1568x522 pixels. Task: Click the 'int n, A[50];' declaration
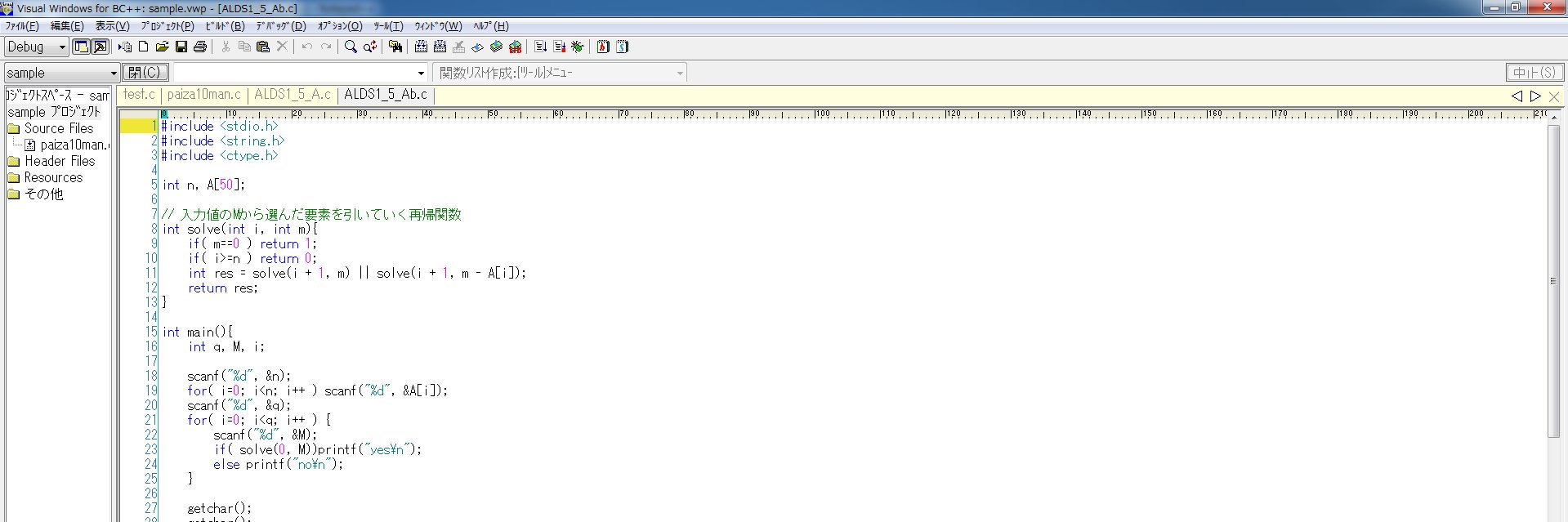(203, 185)
